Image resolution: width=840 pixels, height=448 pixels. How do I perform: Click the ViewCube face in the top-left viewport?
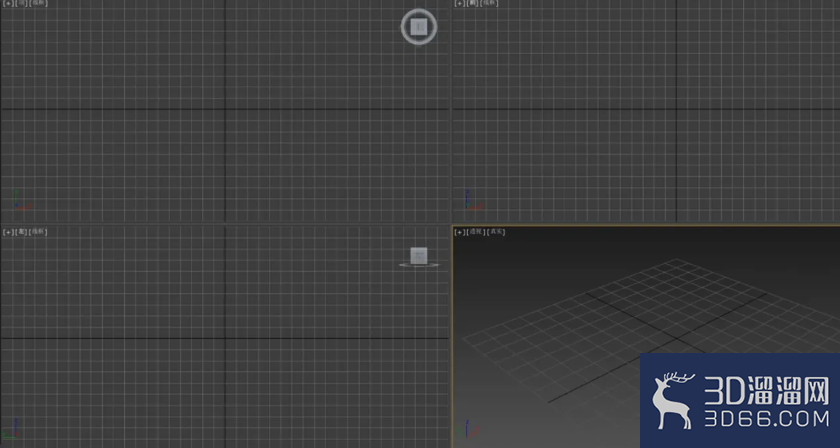tap(419, 26)
